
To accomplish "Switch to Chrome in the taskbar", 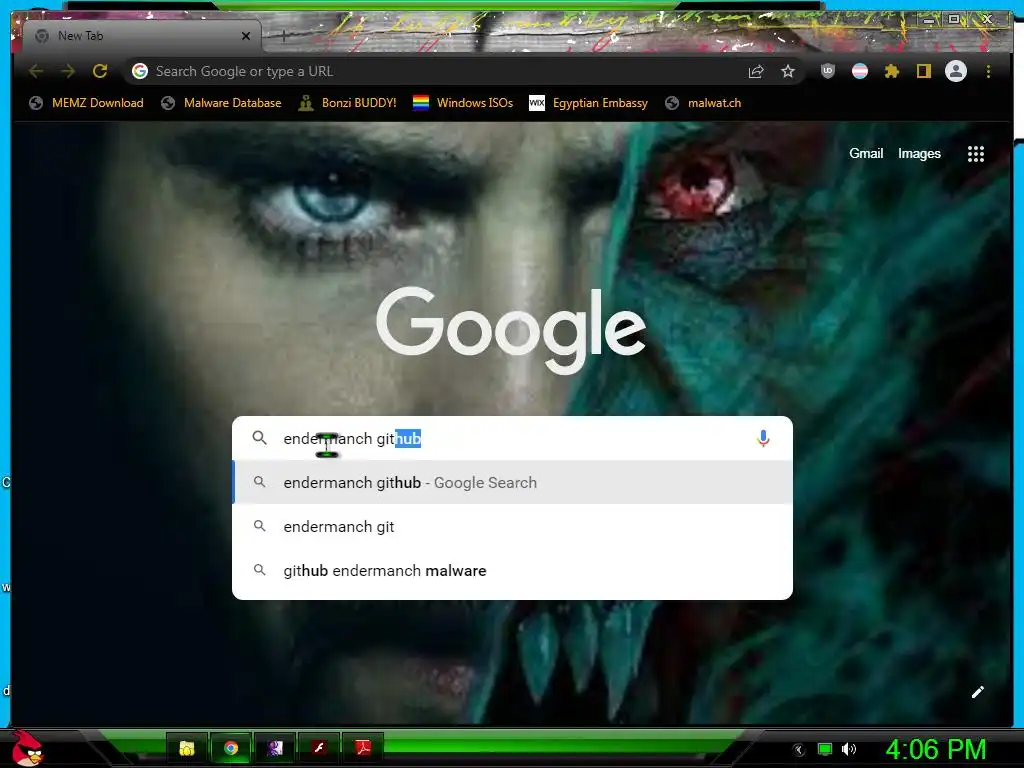I will 231,748.
